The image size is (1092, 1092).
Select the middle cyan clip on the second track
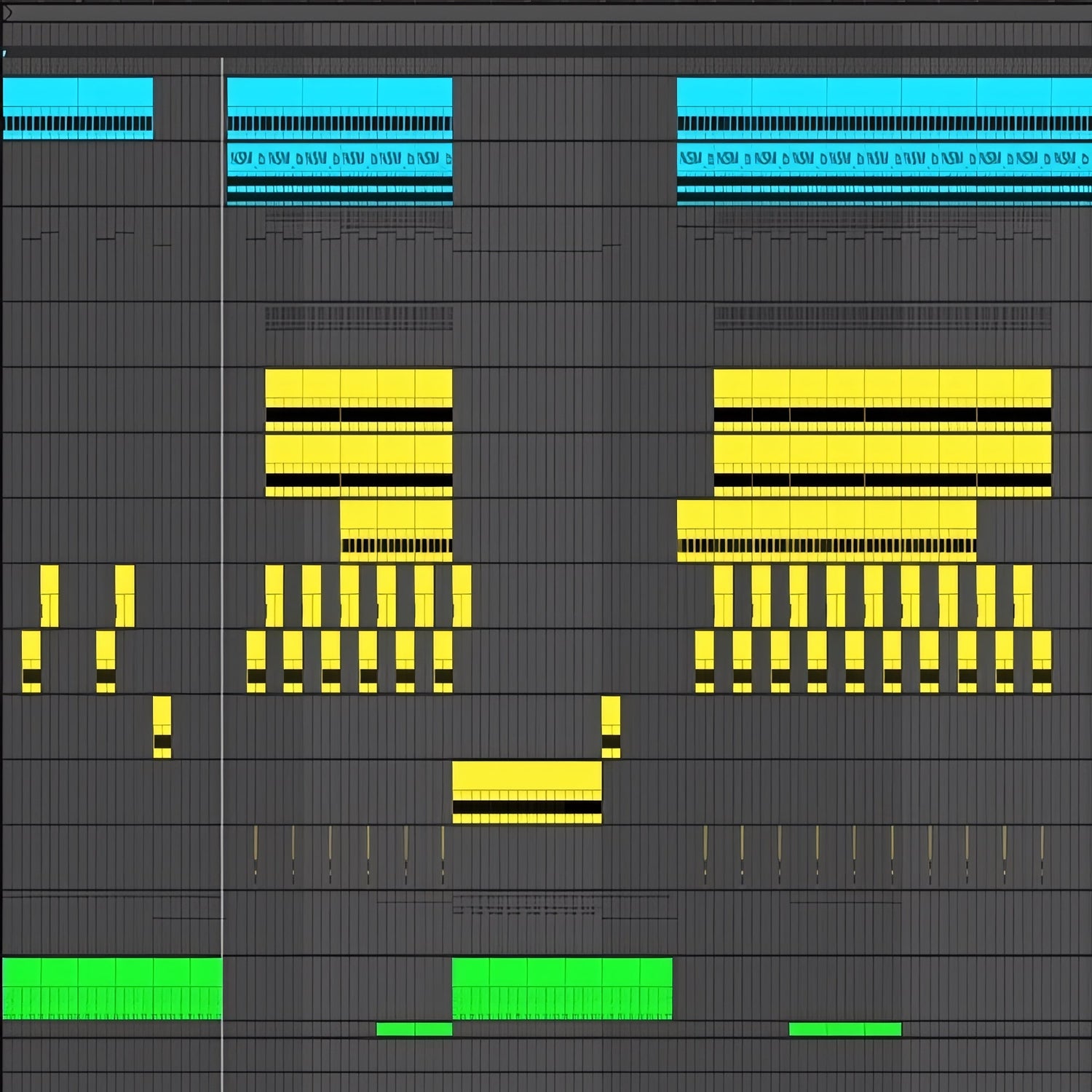(339, 173)
